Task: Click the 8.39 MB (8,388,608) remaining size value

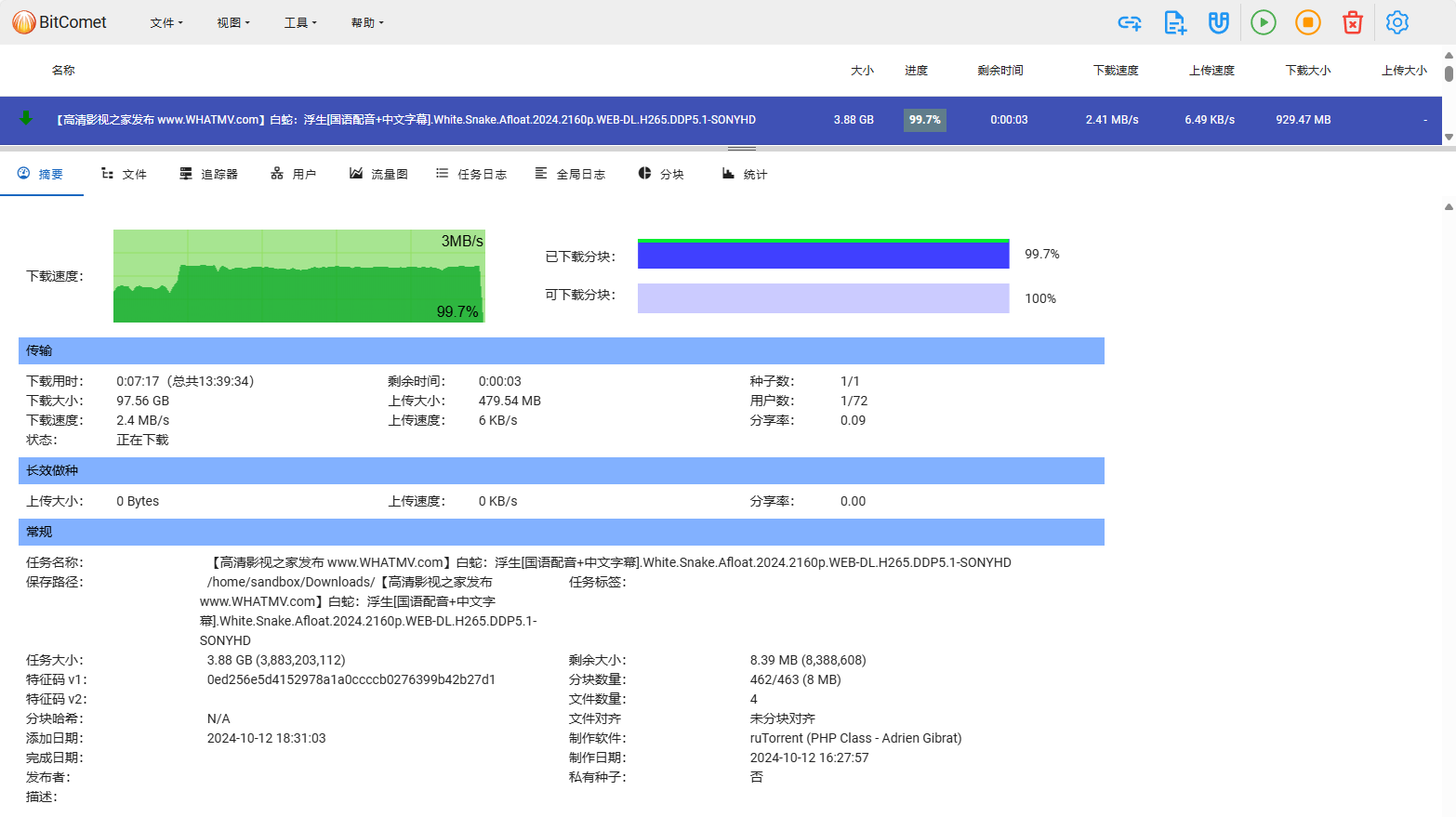Action: click(x=808, y=660)
